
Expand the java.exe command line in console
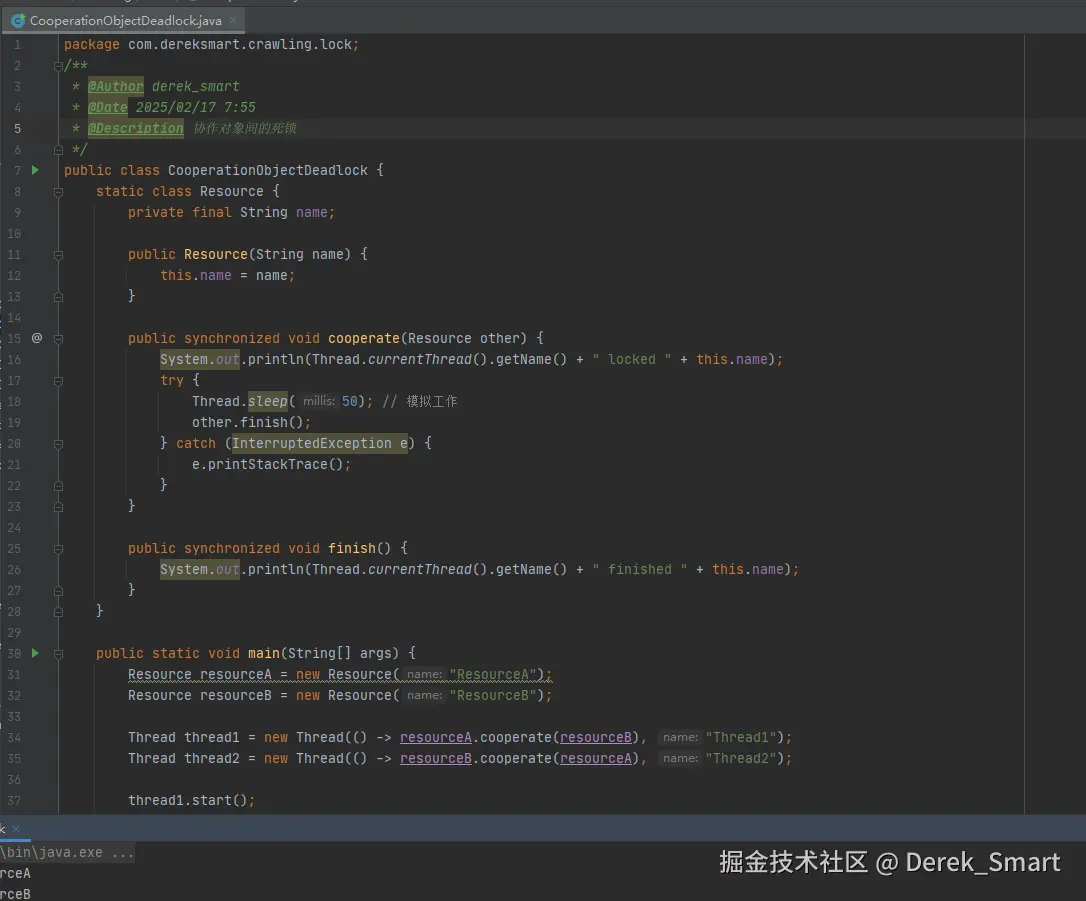[125, 852]
